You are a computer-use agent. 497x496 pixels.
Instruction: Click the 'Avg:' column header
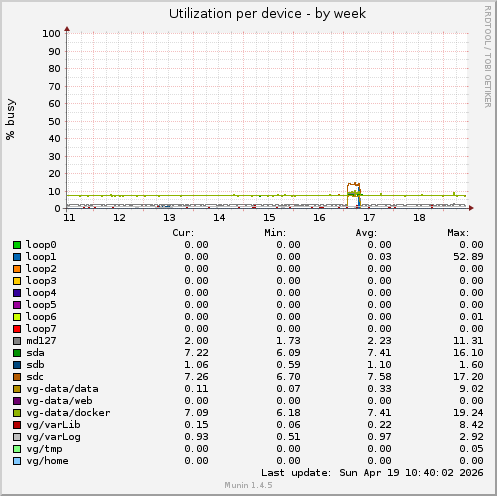(x=366, y=233)
